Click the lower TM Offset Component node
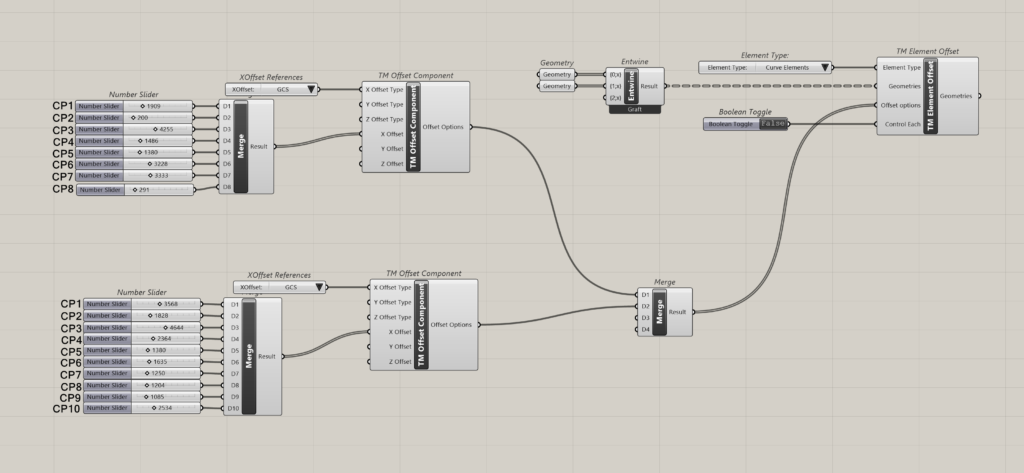The width and height of the screenshot is (1024, 473). (x=423, y=324)
